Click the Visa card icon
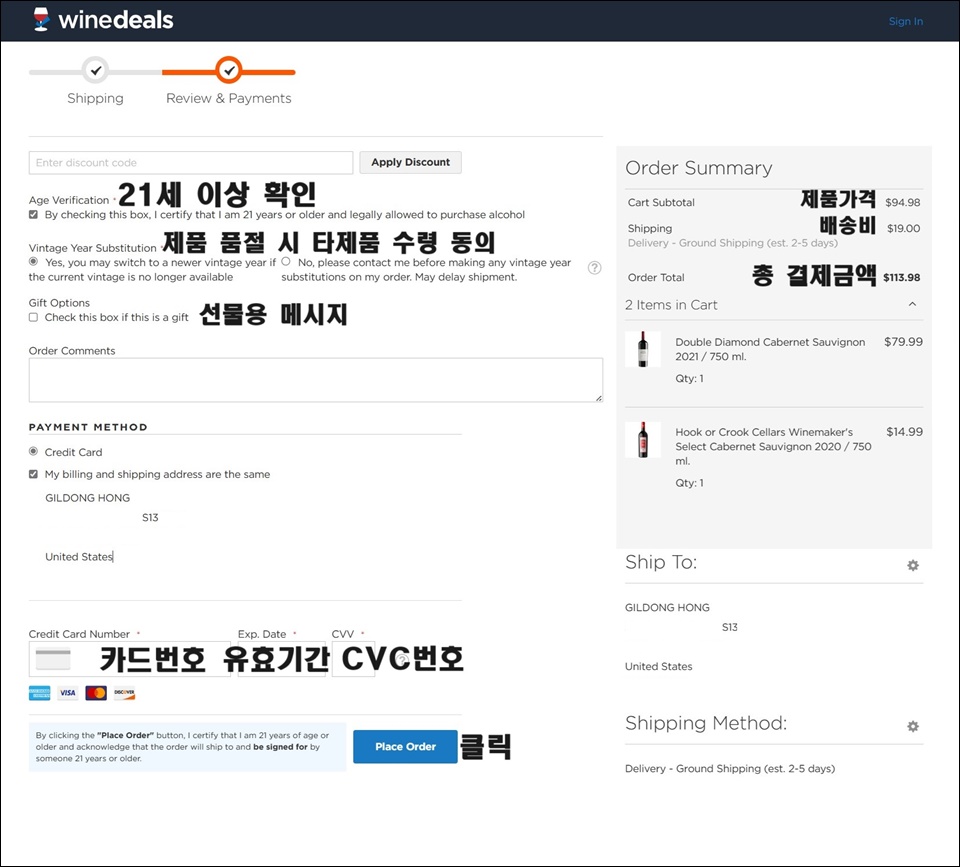The image size is (960, 867). coord(68,693)
